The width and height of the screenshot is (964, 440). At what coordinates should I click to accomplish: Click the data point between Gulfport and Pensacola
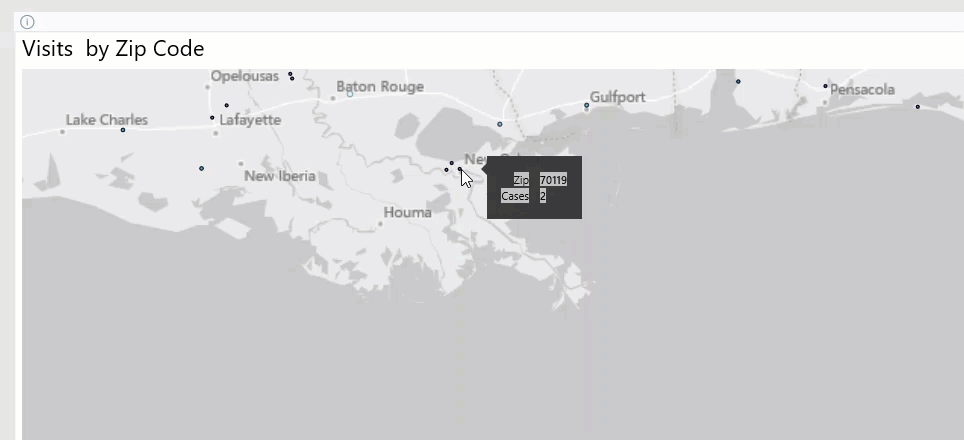pos(738,82)
